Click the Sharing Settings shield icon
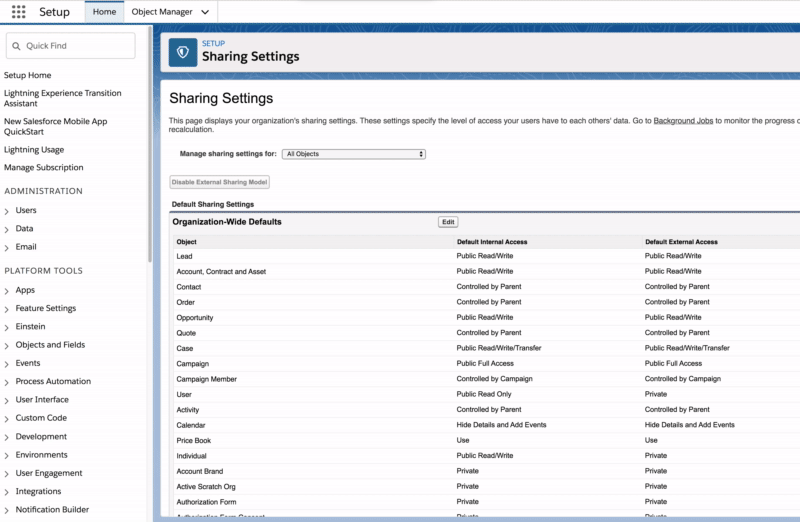This screenshot has height=522, width=800. (x=183, y=52)
